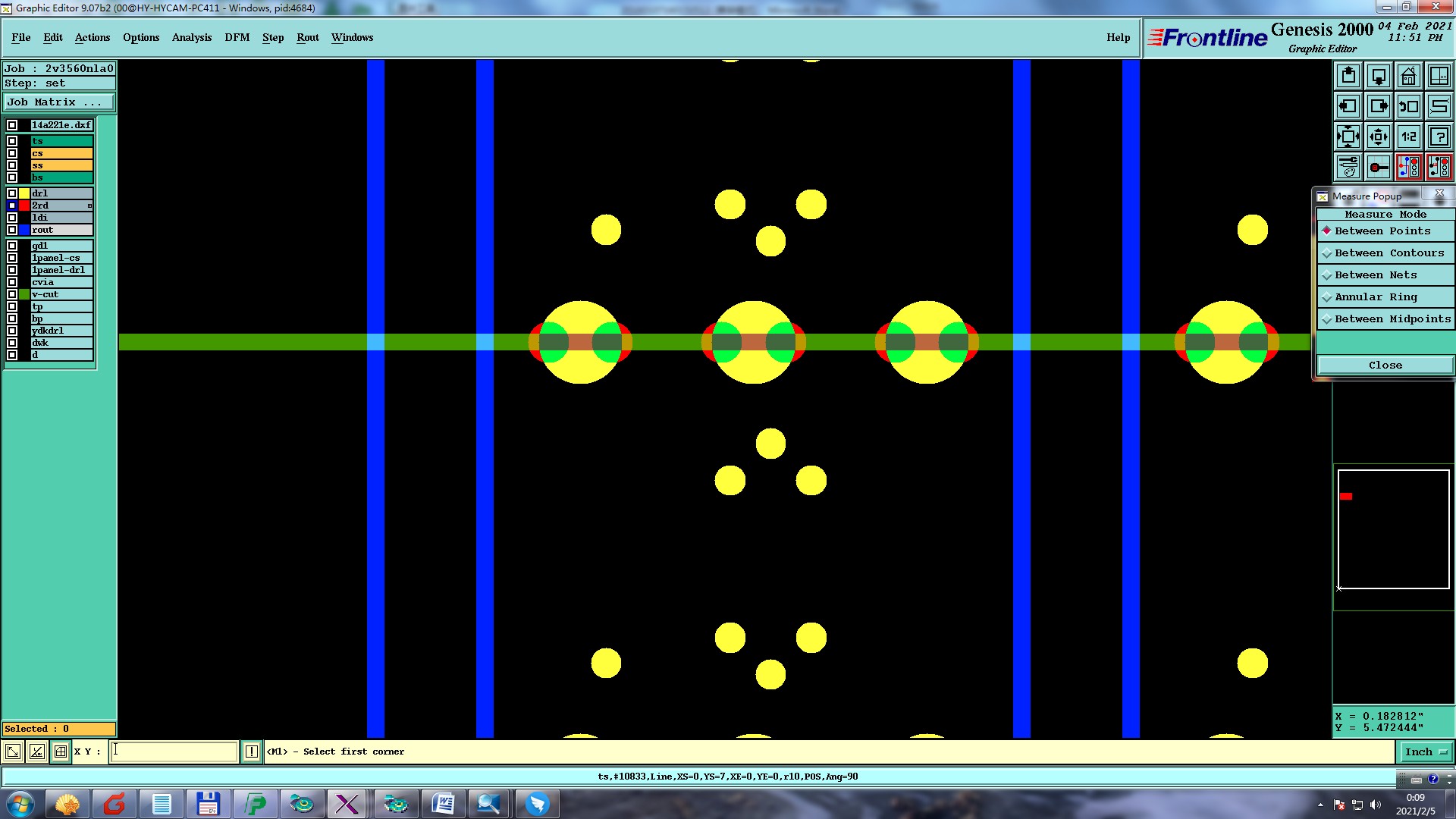1456x819 pixels.
Task: Expand the 2rd layer indicator
Action: point(89,206)
